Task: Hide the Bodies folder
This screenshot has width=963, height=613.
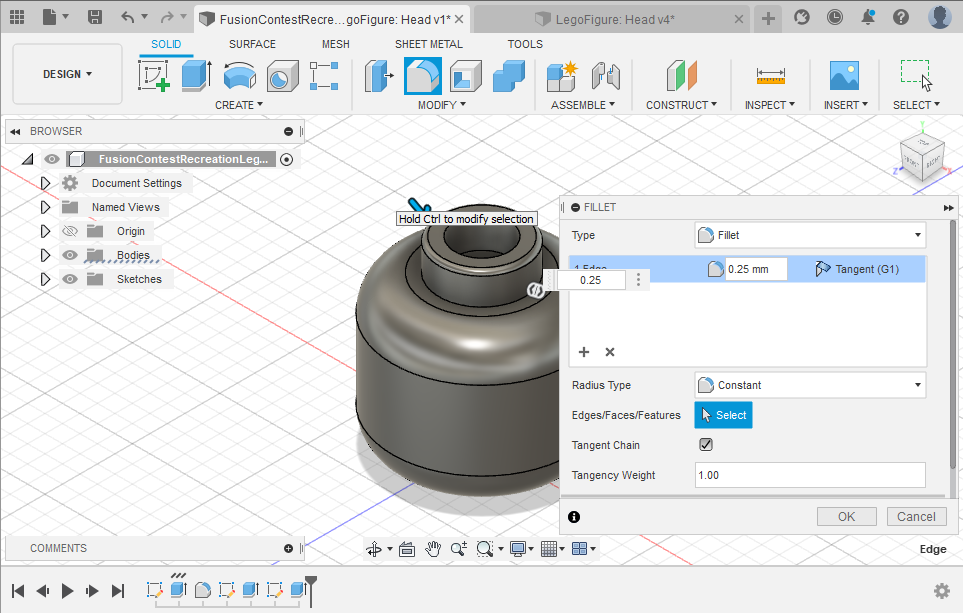Action: 70,255
